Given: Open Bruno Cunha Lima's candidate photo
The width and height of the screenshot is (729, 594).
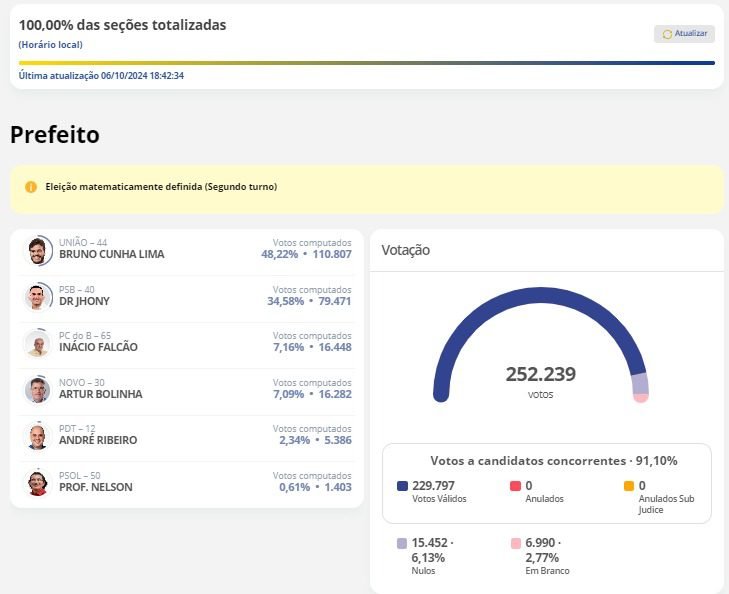Looking at the screenshot, I should (x=37, y=251).
